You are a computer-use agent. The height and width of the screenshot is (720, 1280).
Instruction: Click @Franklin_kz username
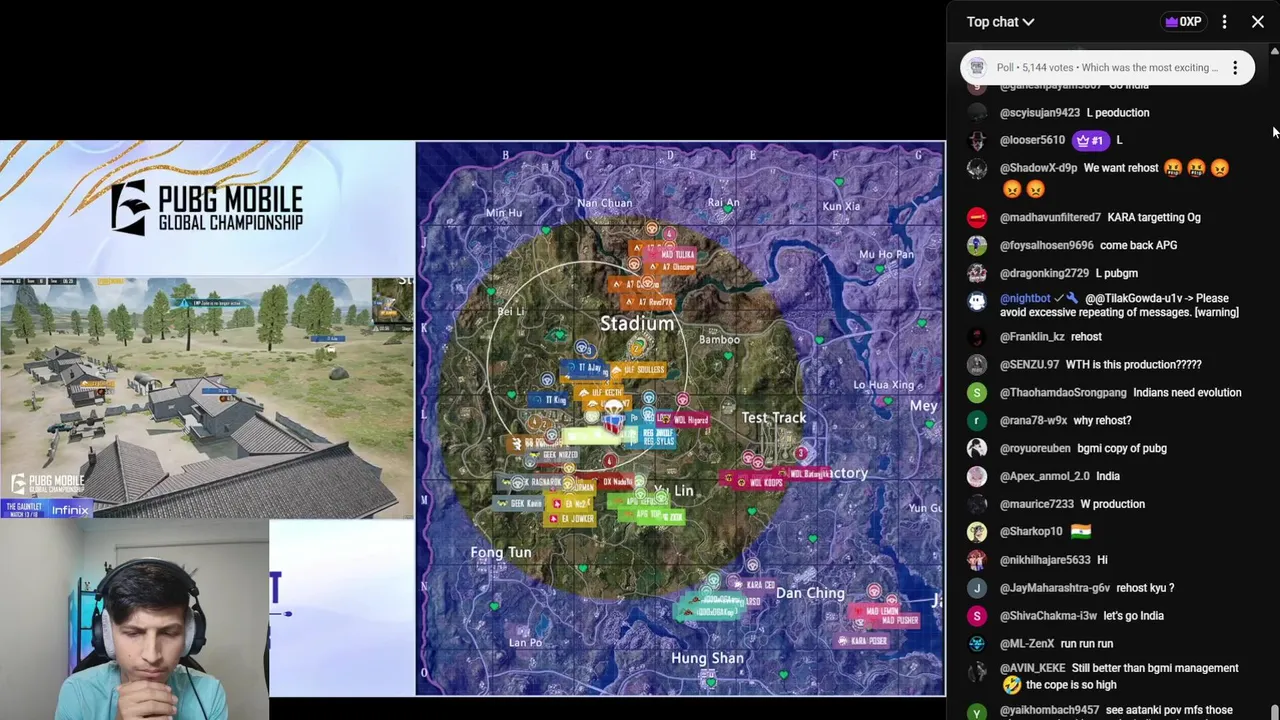click(x=1032, y=337)
